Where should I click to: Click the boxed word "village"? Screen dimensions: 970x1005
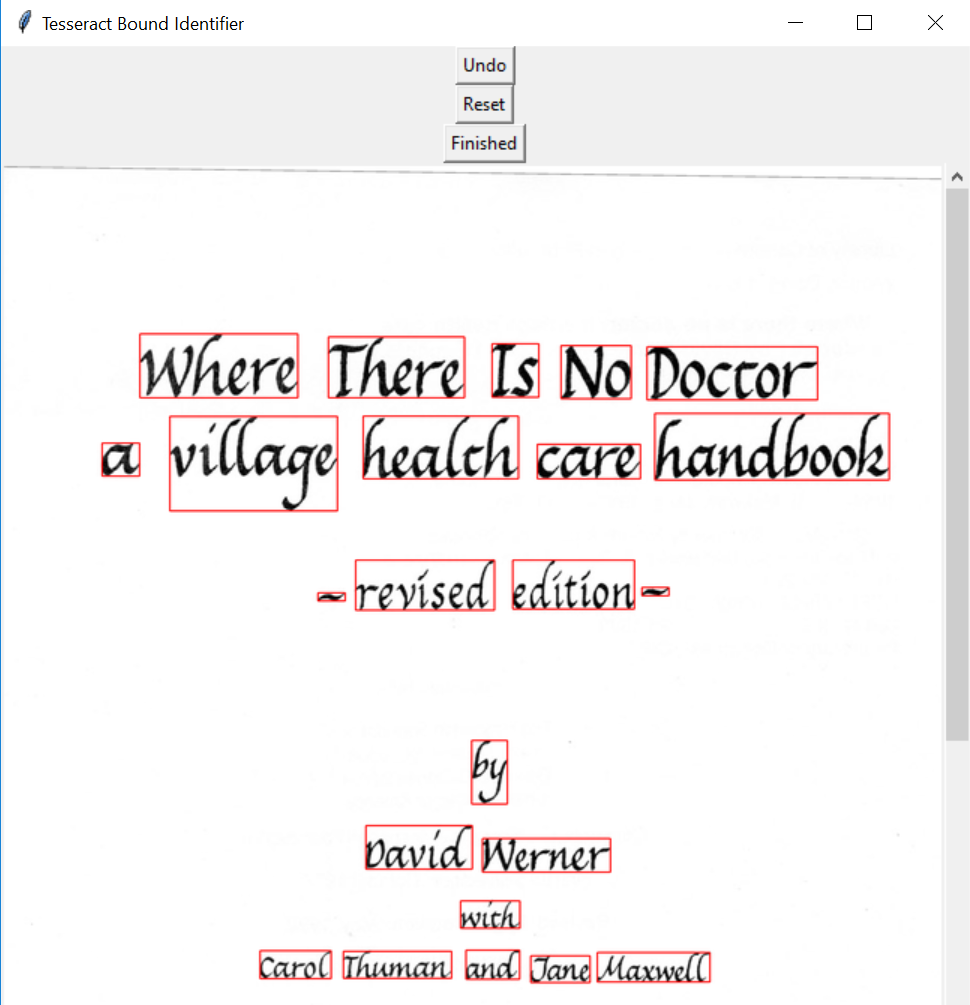click(x=253, y=463)
